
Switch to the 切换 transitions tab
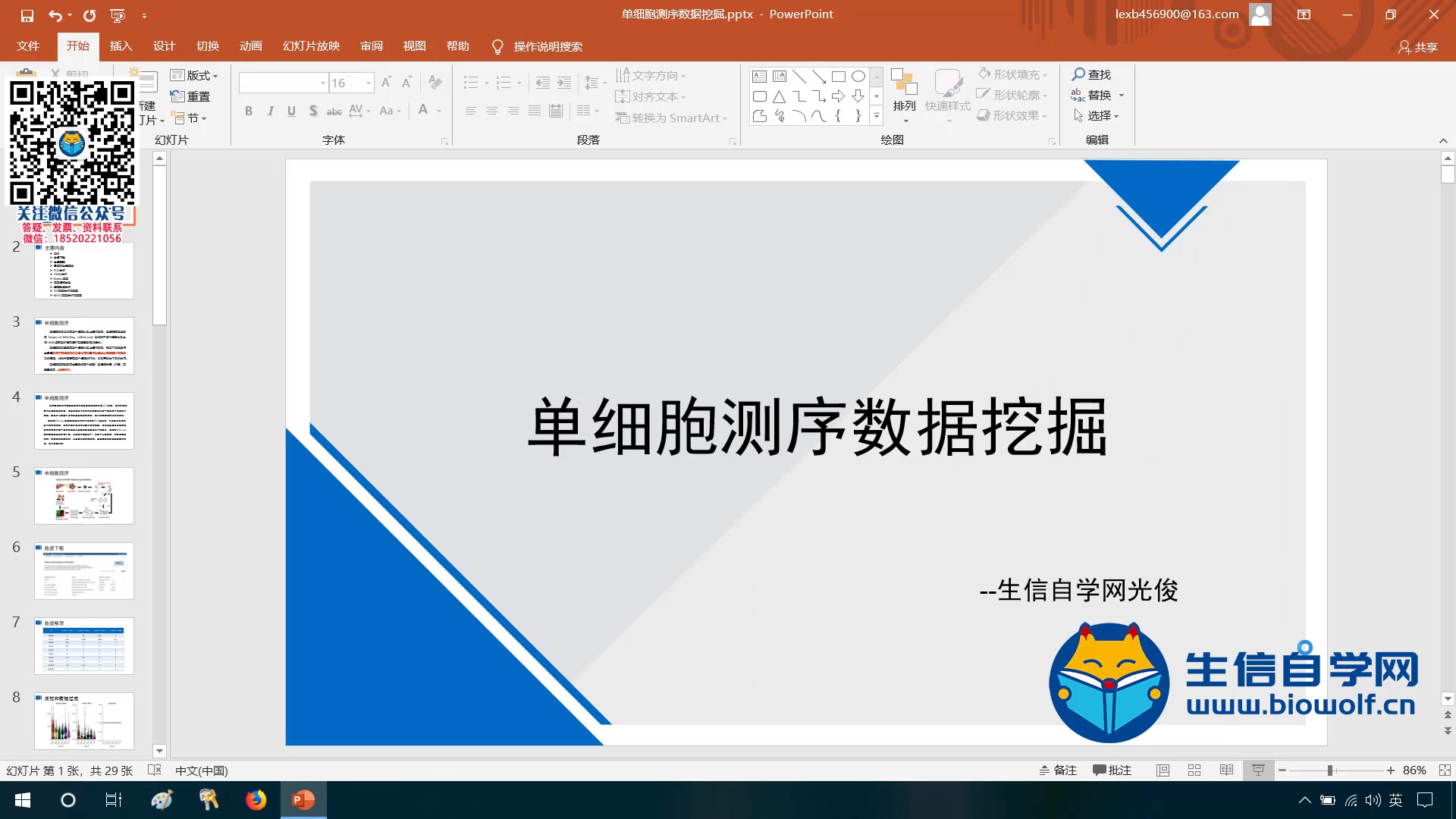coord(208,46)
